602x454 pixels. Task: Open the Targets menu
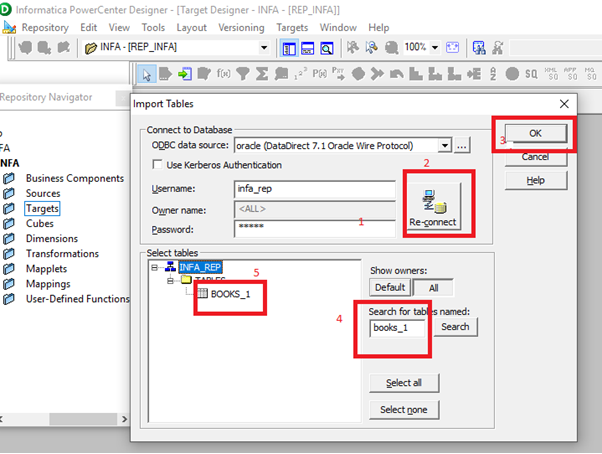[x=292, y=28]
